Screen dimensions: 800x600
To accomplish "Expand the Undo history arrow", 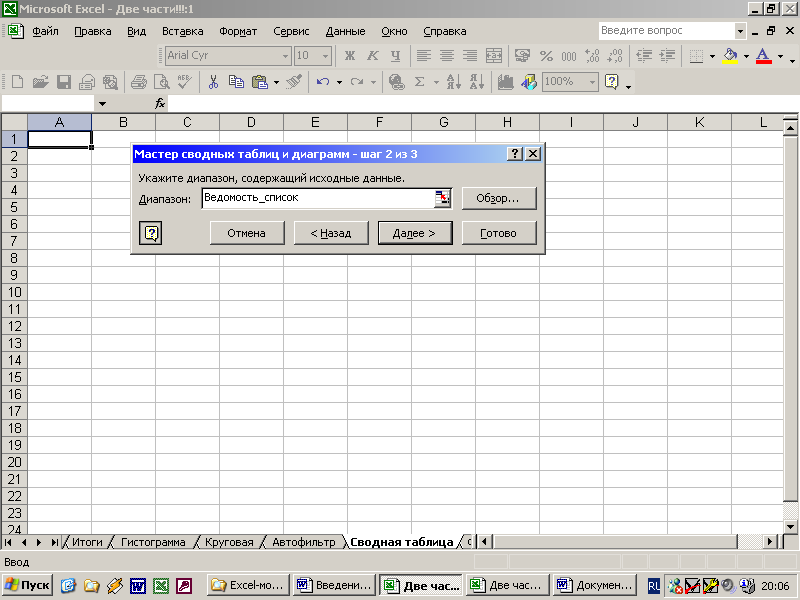I will [339, 82].
